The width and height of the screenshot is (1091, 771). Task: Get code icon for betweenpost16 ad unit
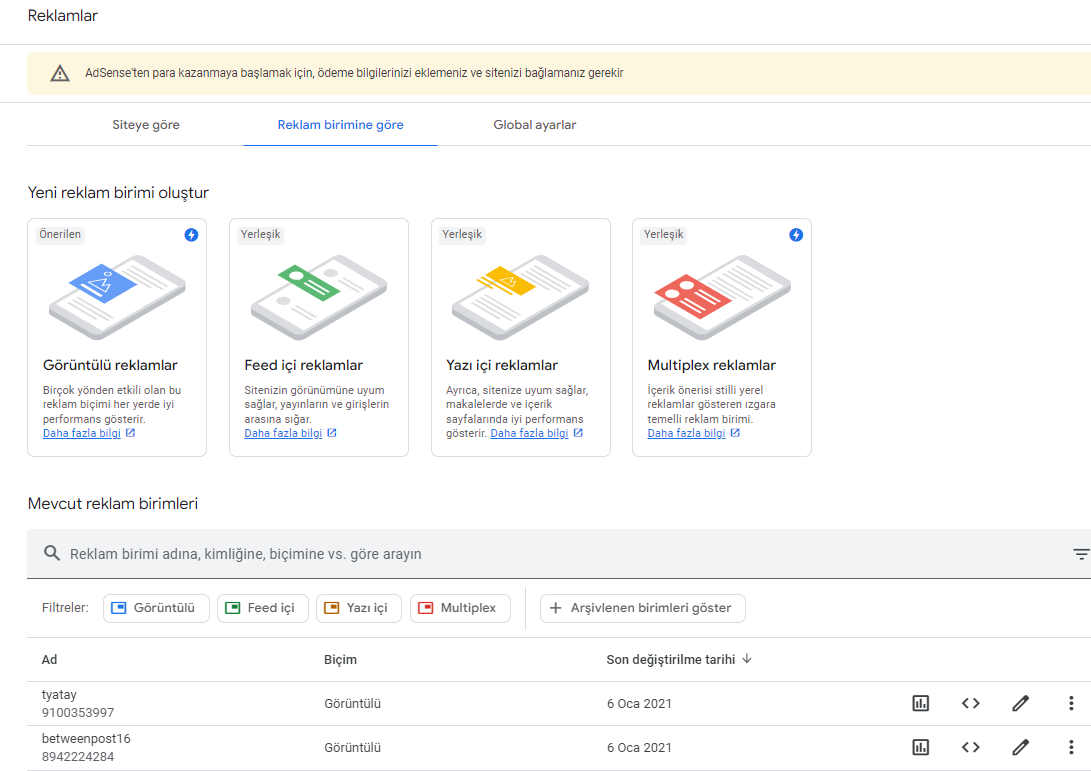coord(971,747)
